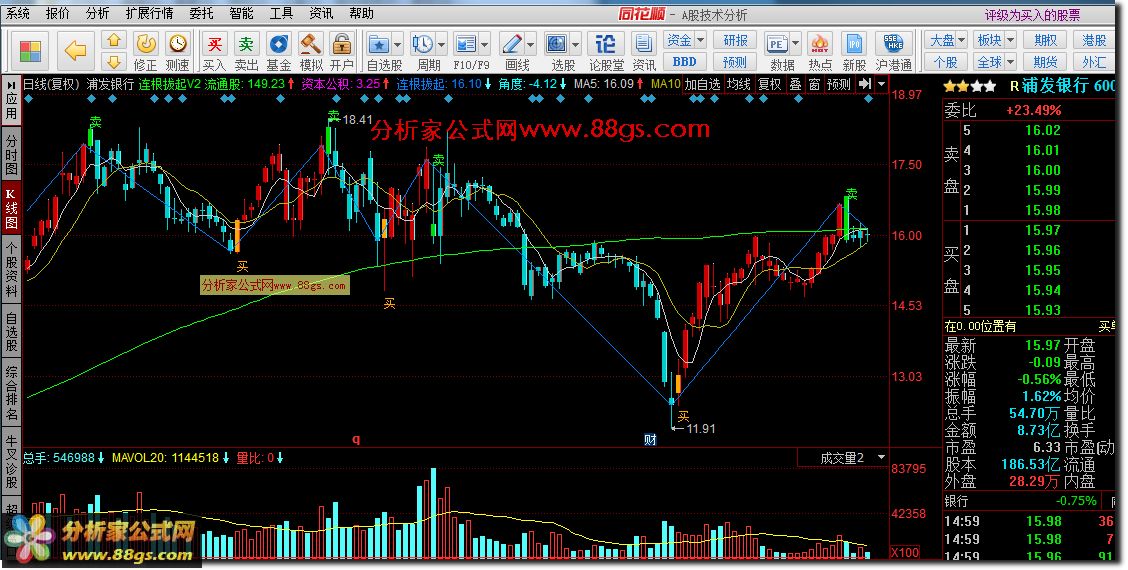The height and width of the screenshot is (570, 1128).
Task: Click the green 卖出 sell icon
Action: [246, 45]
